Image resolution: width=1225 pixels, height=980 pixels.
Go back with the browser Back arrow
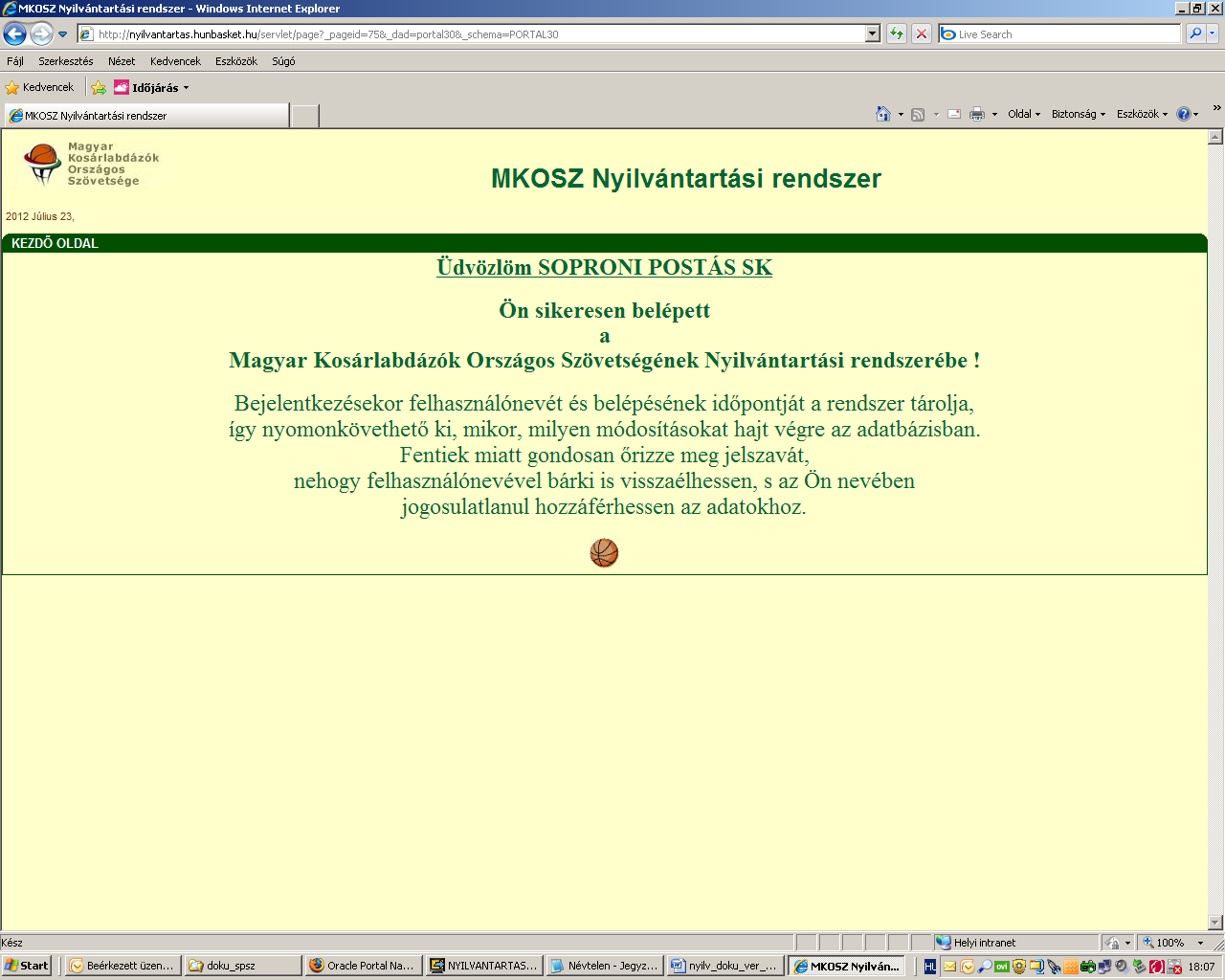14,34
